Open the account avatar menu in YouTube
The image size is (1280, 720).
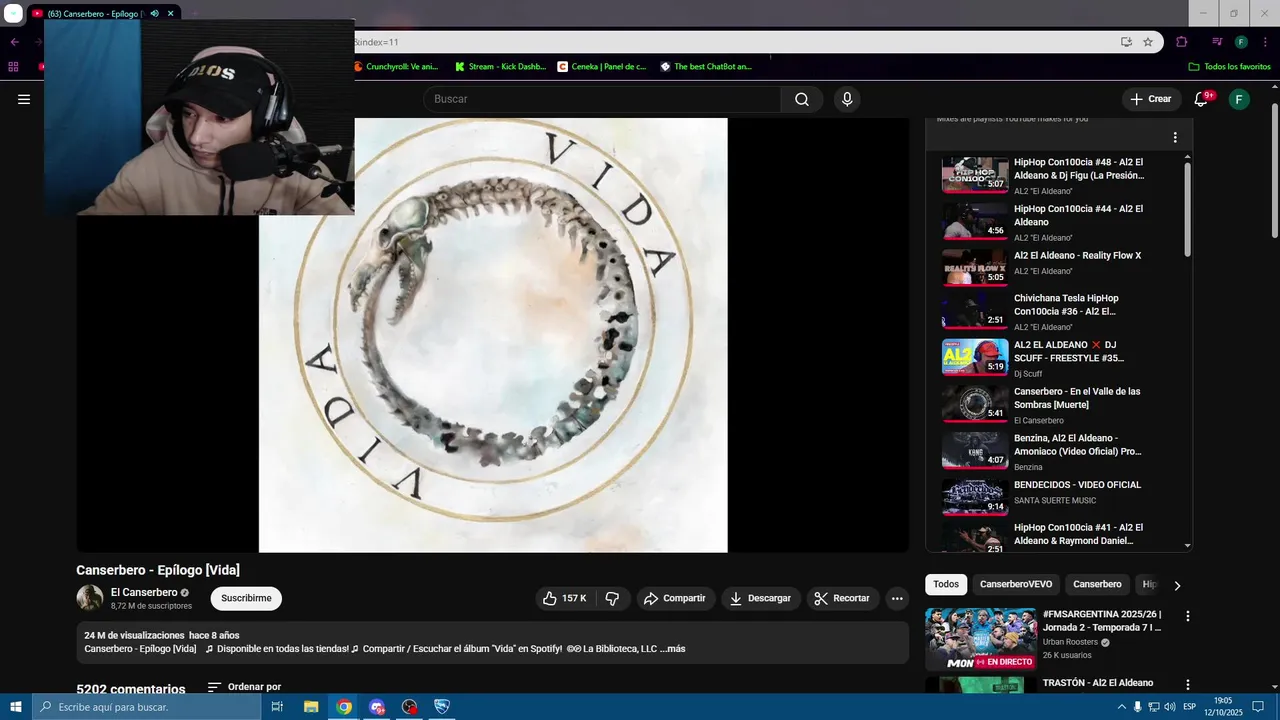click(1239, 99)
